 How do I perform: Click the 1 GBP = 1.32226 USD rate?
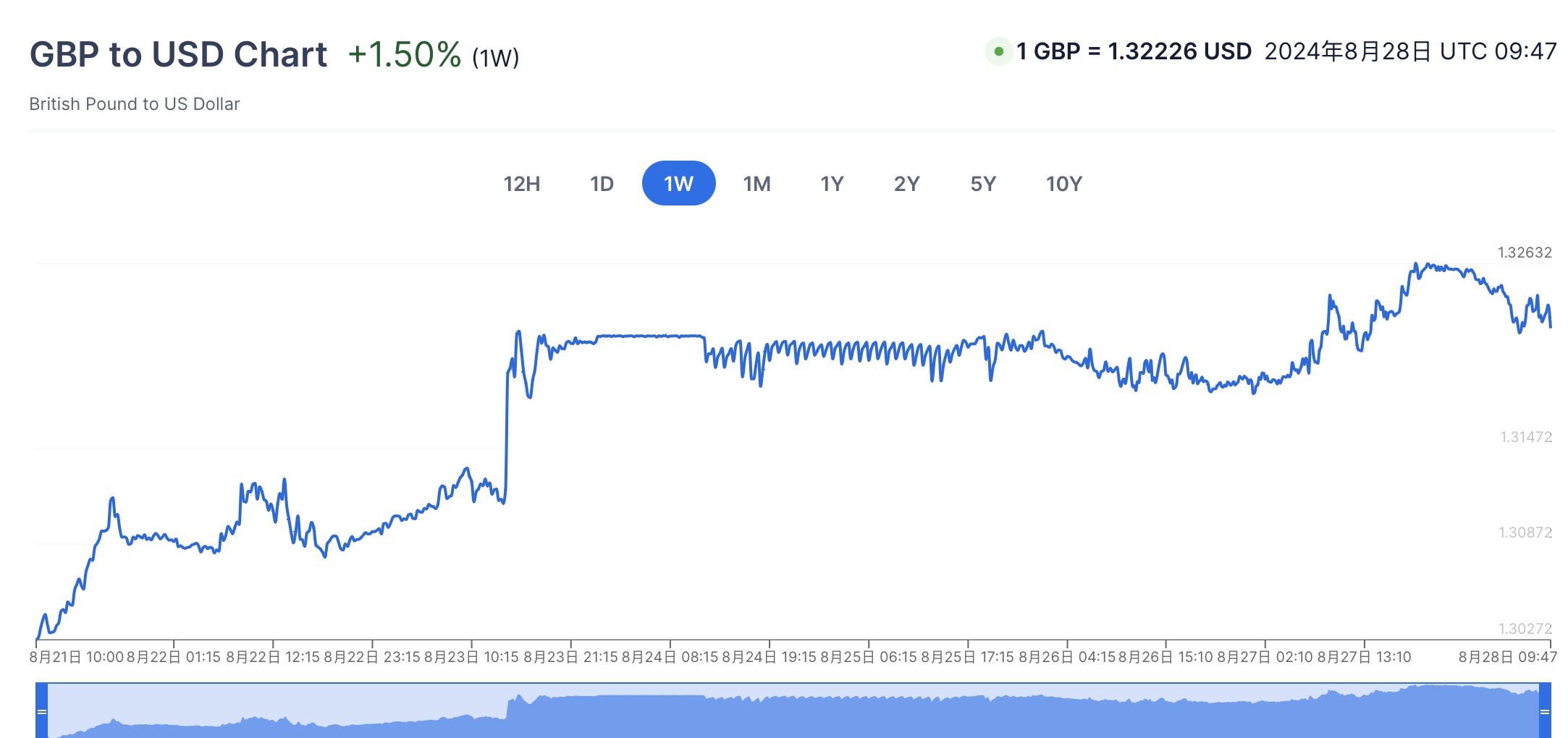1134,51
